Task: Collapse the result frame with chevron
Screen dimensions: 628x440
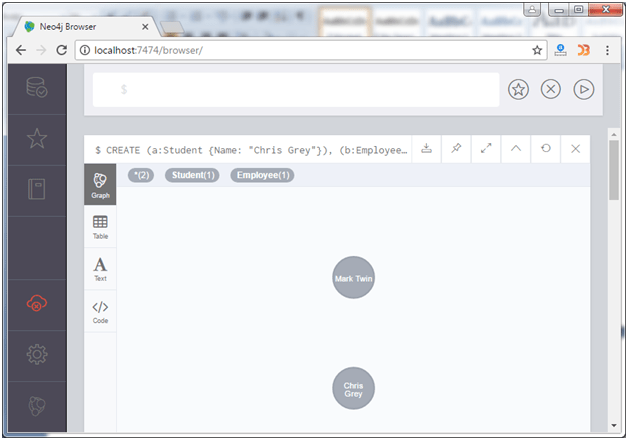Action: click(x=516, y=149)
